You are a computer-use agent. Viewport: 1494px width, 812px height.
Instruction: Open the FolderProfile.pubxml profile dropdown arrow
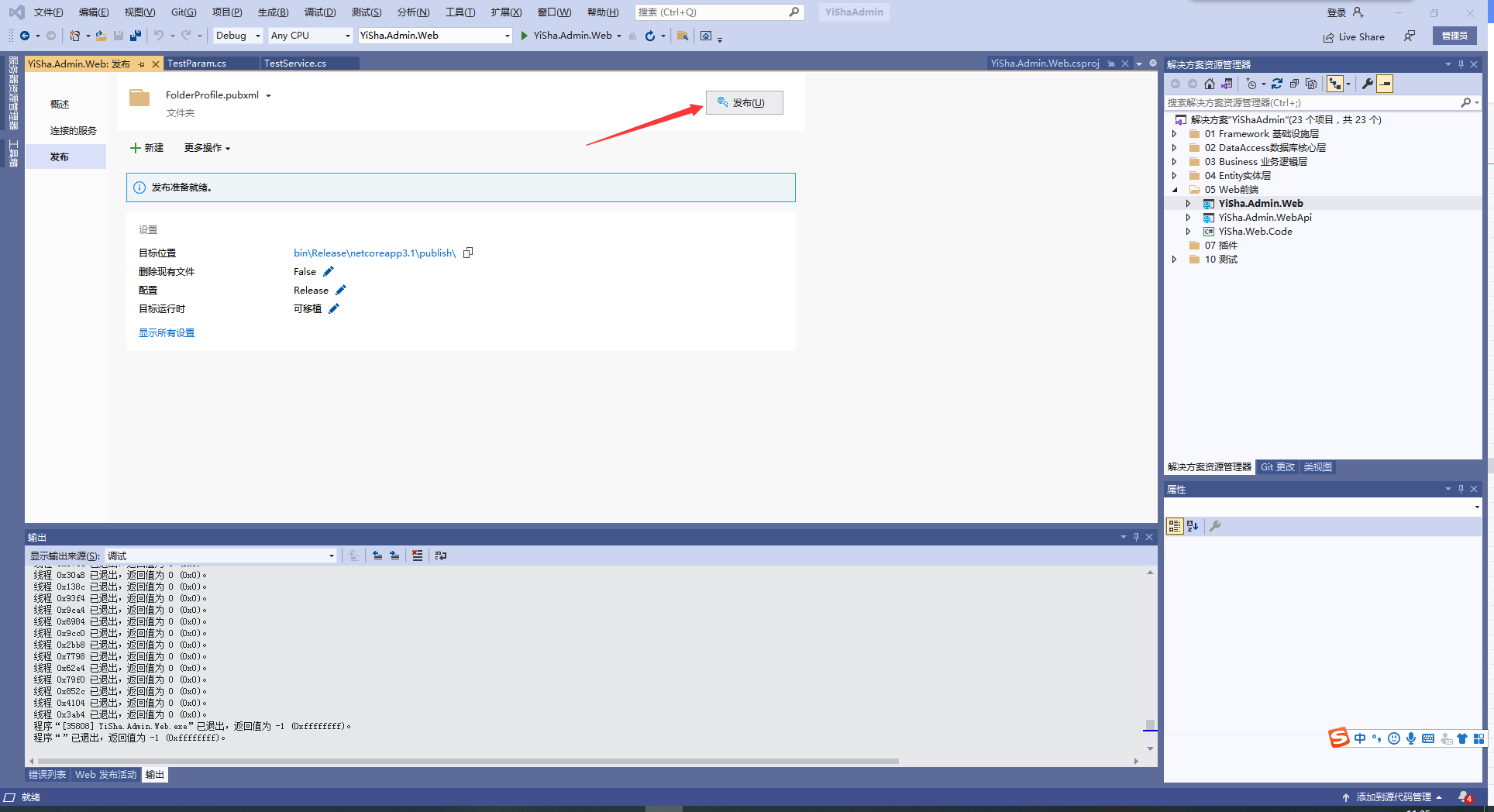click(x=269, y=95)
